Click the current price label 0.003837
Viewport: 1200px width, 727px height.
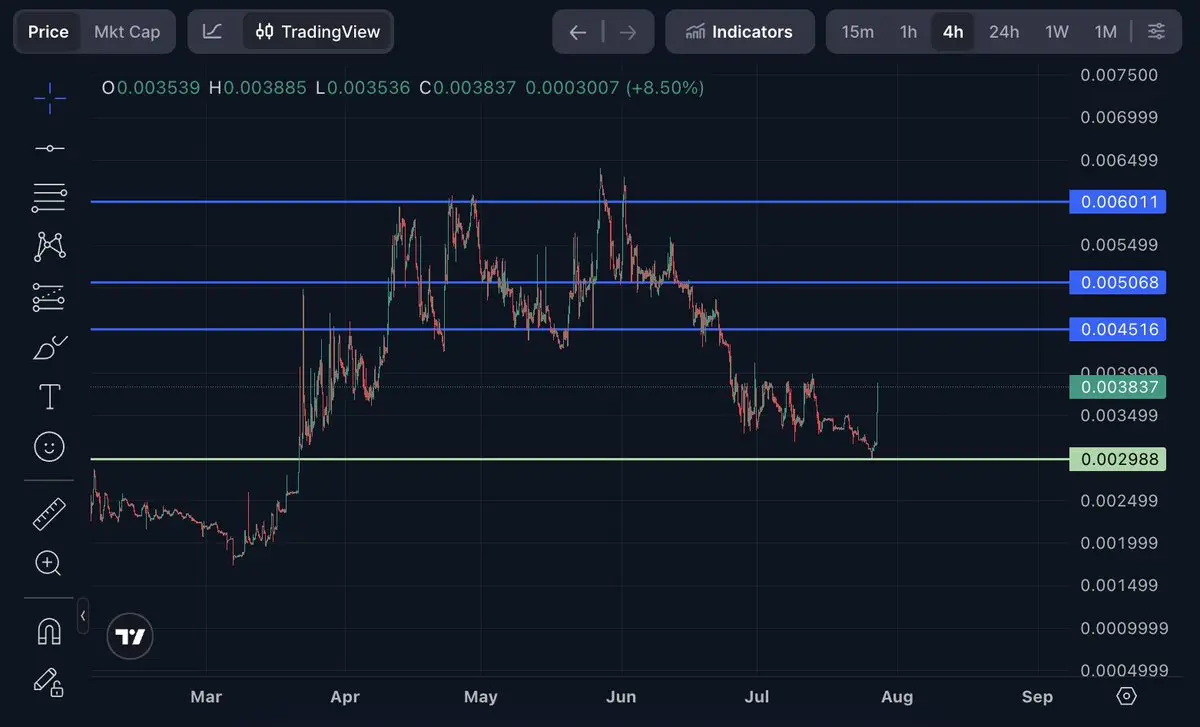(1116, 388)
